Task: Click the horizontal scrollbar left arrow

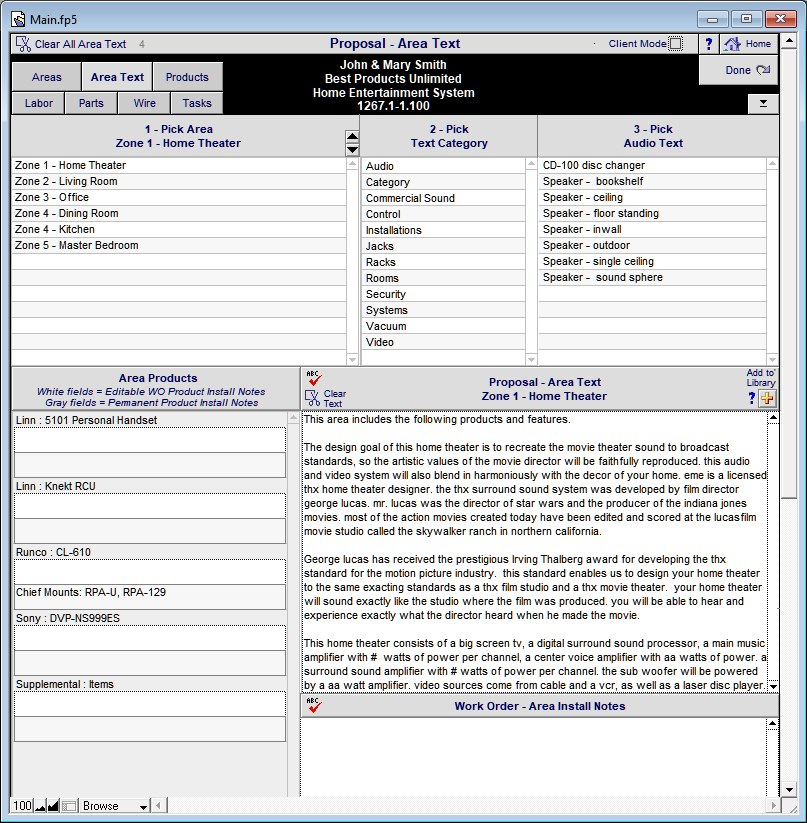Action: click(158, 805)
